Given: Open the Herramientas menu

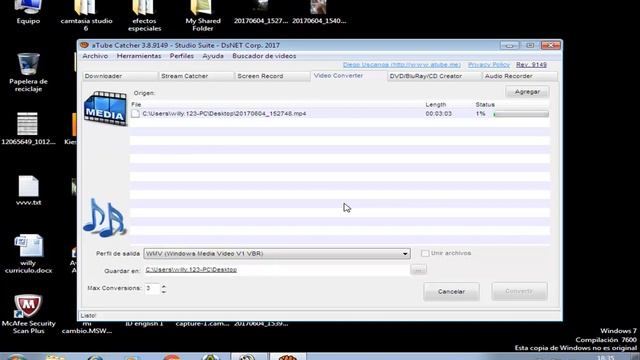Looking at the screenshot, I should [x=139, y=56].
